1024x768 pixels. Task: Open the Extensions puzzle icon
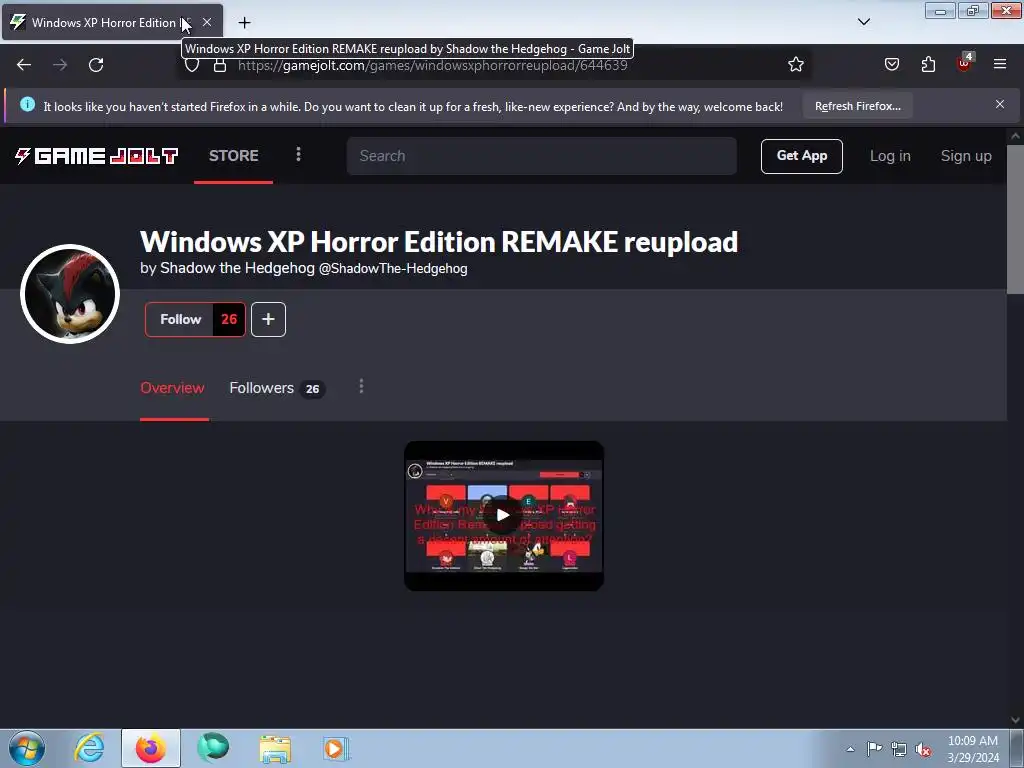click(x=928, y=65)
